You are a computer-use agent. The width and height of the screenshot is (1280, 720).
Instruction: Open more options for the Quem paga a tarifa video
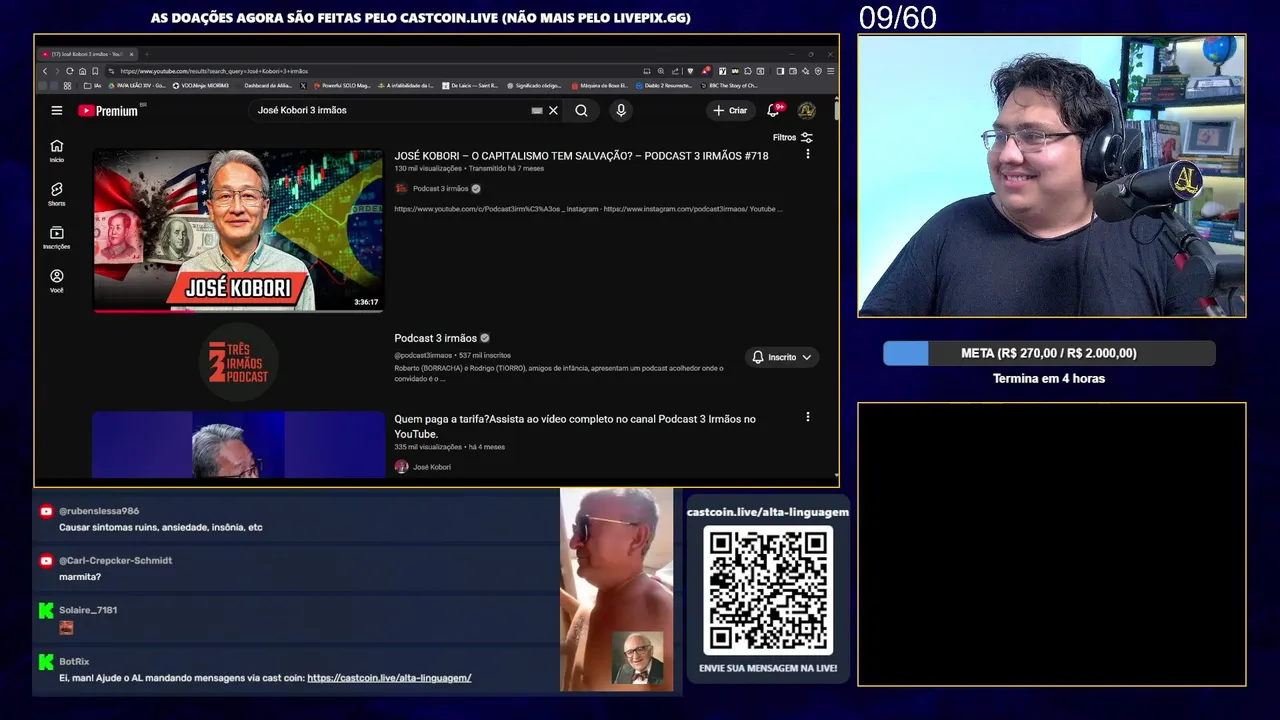pos(808,417)
